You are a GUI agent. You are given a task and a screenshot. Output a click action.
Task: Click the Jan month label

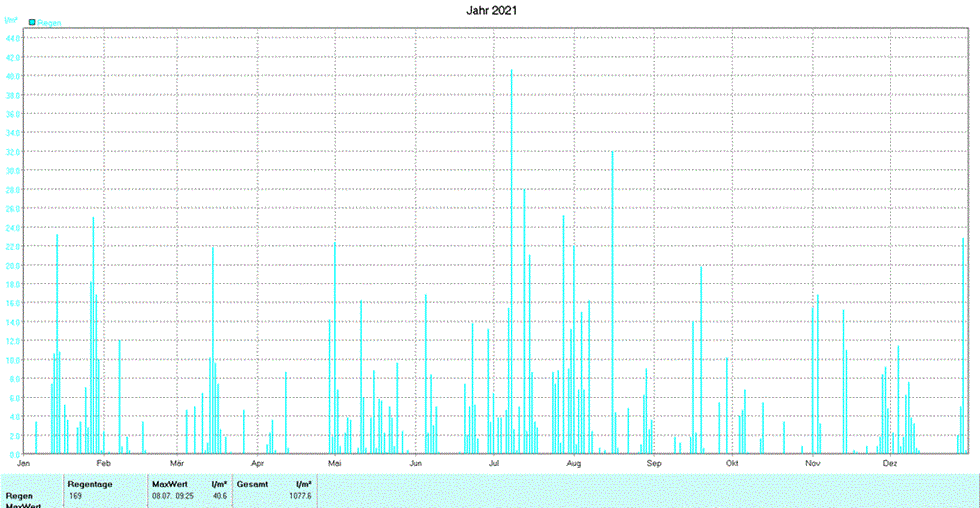pos(24,463)
